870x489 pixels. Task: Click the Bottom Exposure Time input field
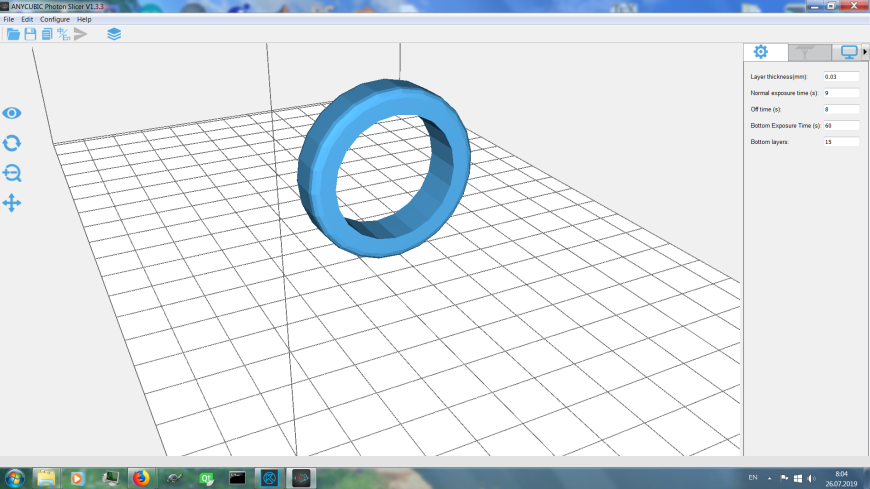841,125
